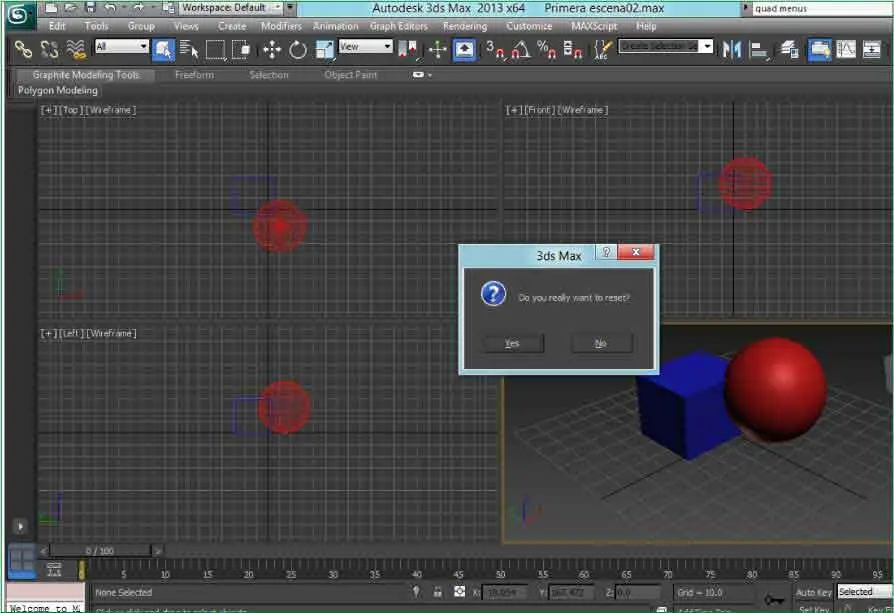
Task: Switch to the Freeform ribbon tab
Action: [194, 75]
